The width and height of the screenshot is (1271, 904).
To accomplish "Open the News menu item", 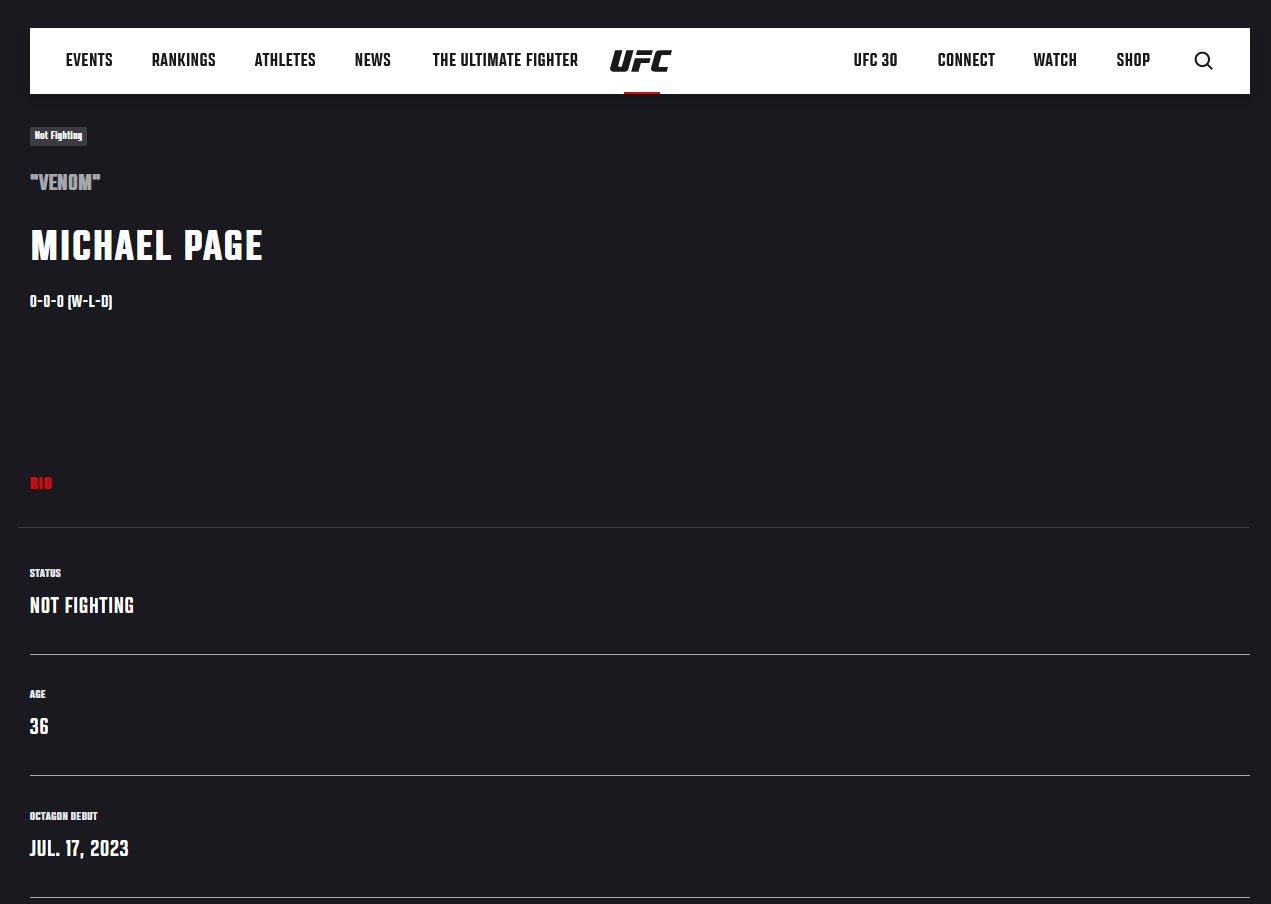I will click(372, 60).
